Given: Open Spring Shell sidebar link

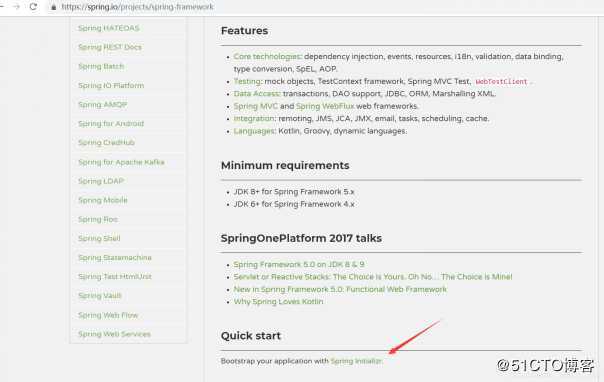Looking at the screenshot, I should coord(99,238).
